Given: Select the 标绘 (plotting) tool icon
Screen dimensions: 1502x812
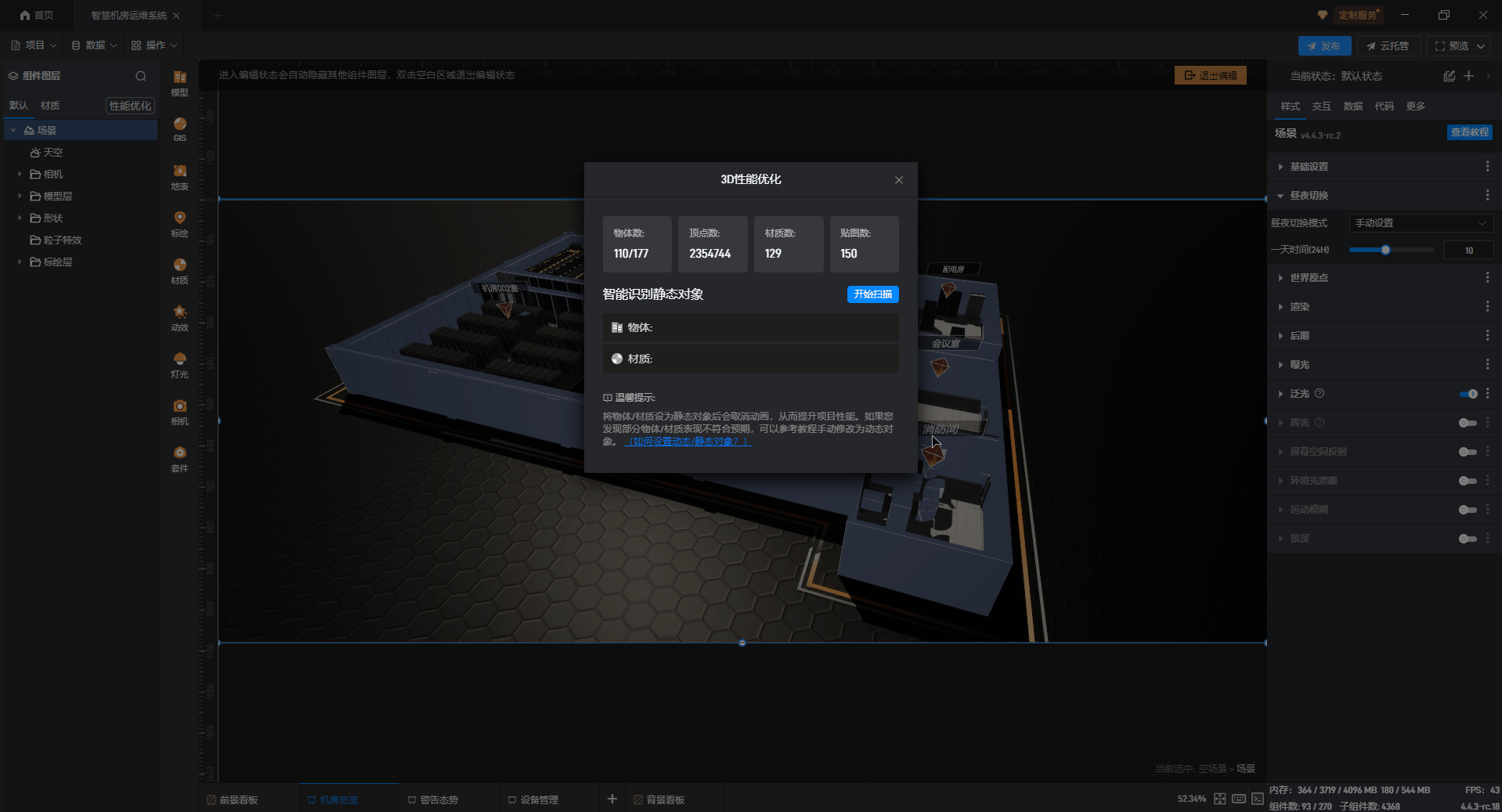Looking at the screenshot, I should 179,222.
